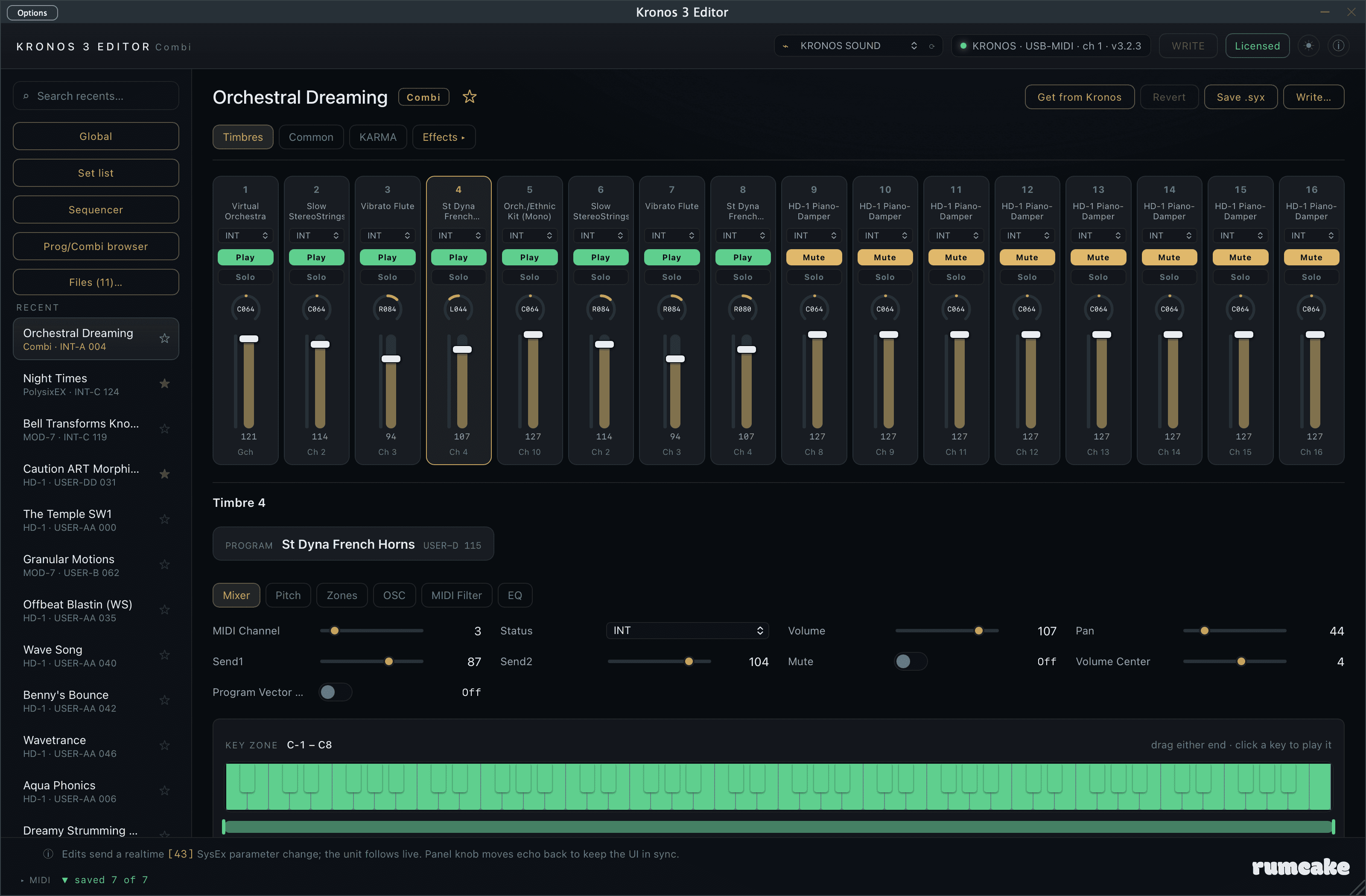Open the EQ sub-tab
This screenshot has height=896, width=1366.
[515, 596]
